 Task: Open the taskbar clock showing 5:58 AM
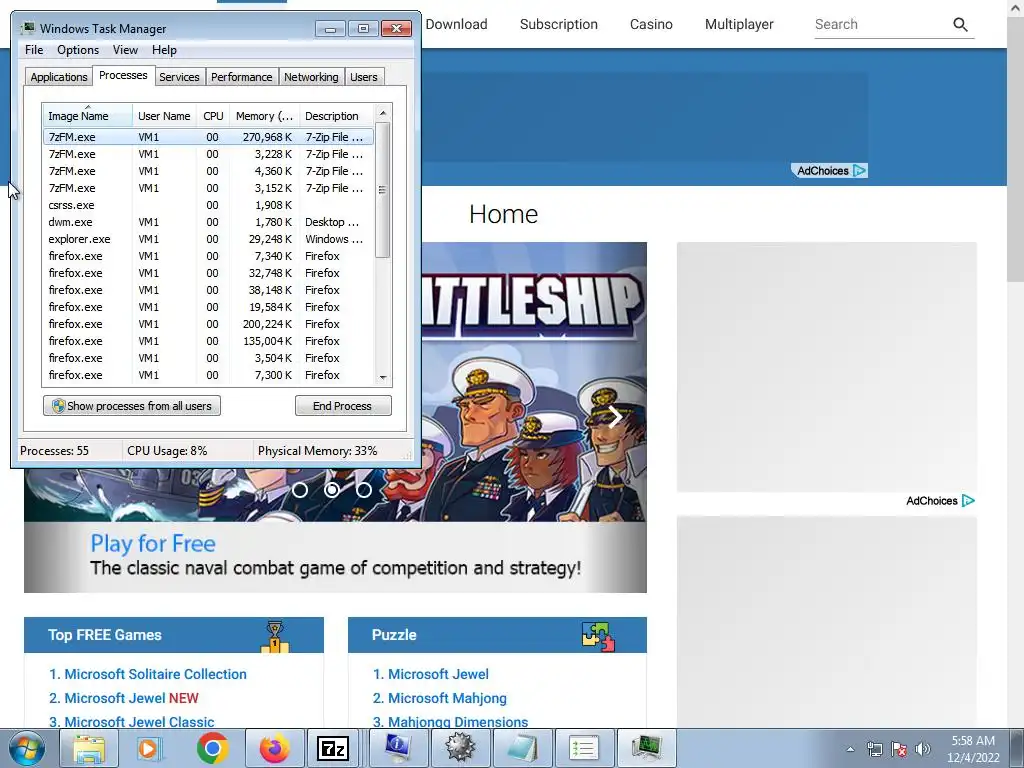pyautogui.click(x=973, y=749)
